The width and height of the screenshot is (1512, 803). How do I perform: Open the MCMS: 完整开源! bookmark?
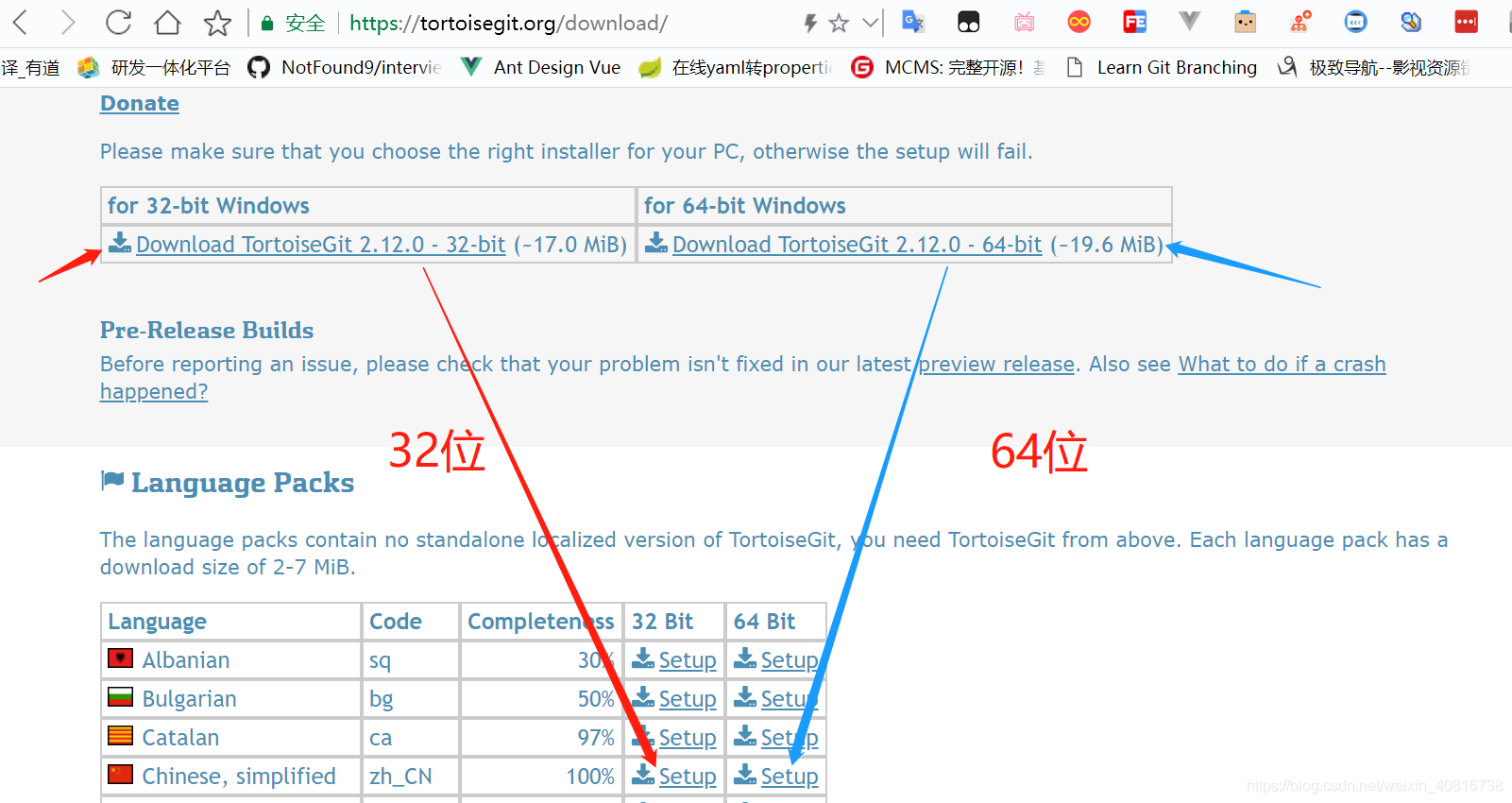(948, 67)
